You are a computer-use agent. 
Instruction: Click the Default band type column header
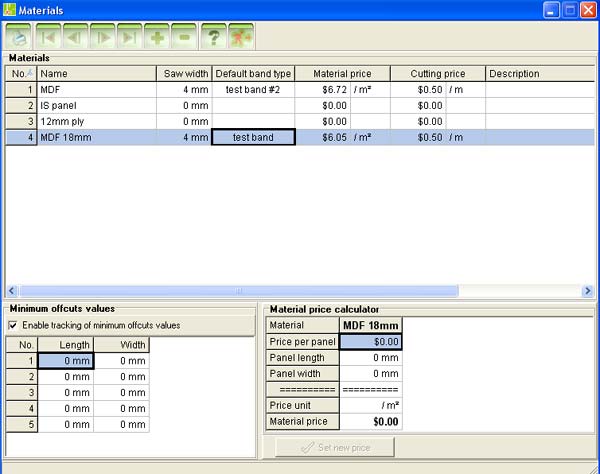click(x=253, y=73)
